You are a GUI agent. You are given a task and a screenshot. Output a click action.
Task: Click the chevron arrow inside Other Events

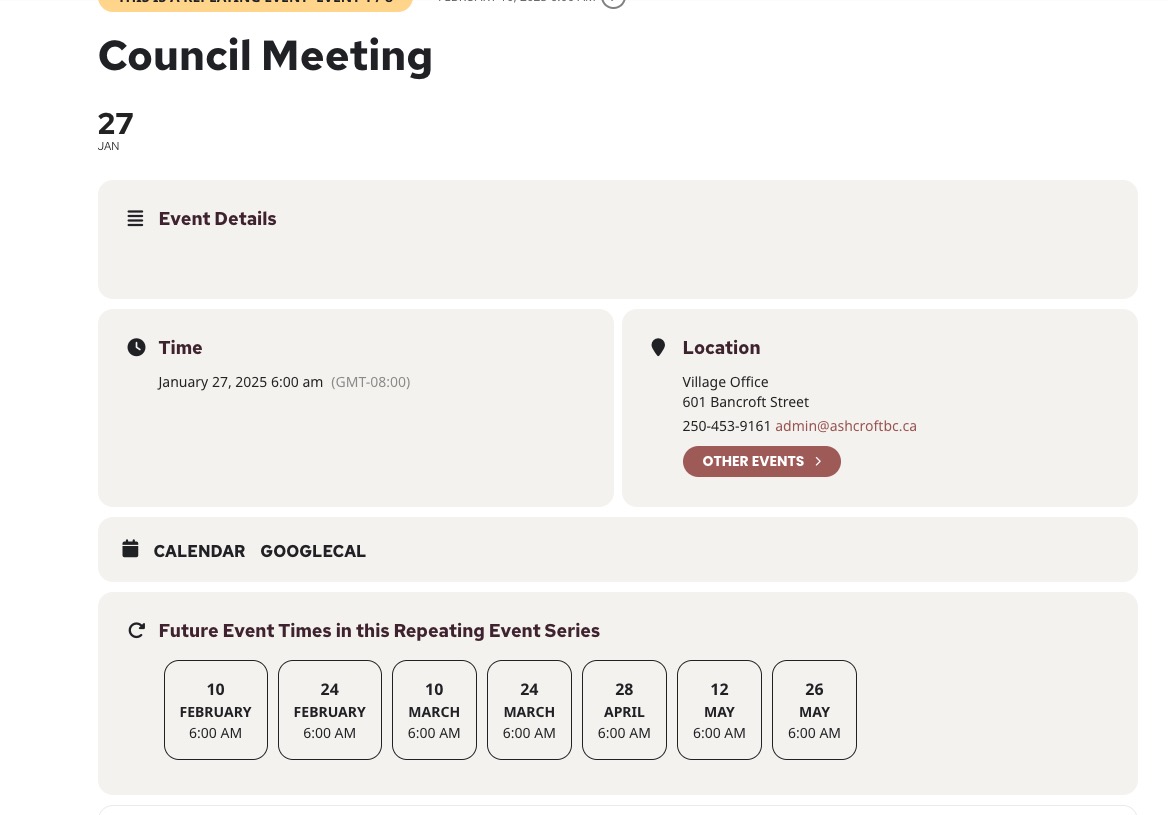tap(818, 461)
